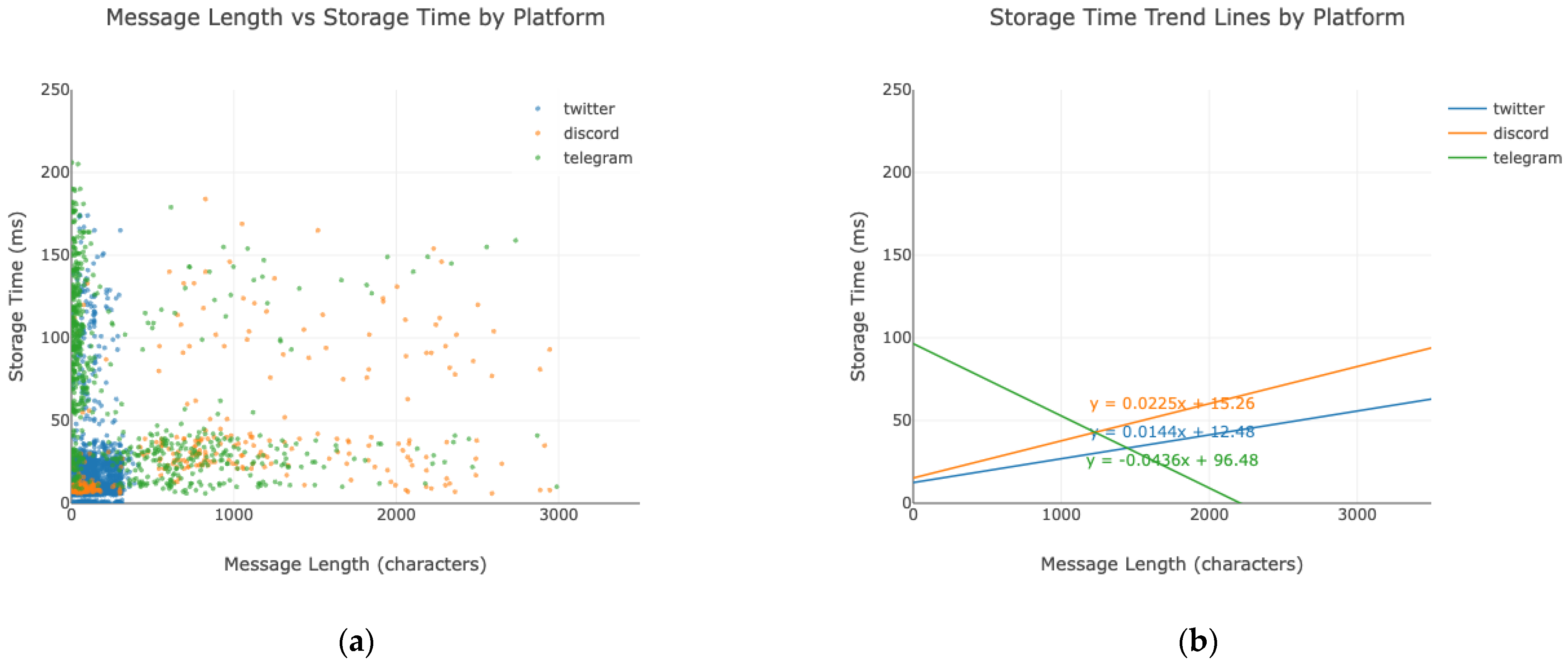1568x667 pixels.
Task: Toggle the discord trend line legend entry
Action: coord(1520,133)
